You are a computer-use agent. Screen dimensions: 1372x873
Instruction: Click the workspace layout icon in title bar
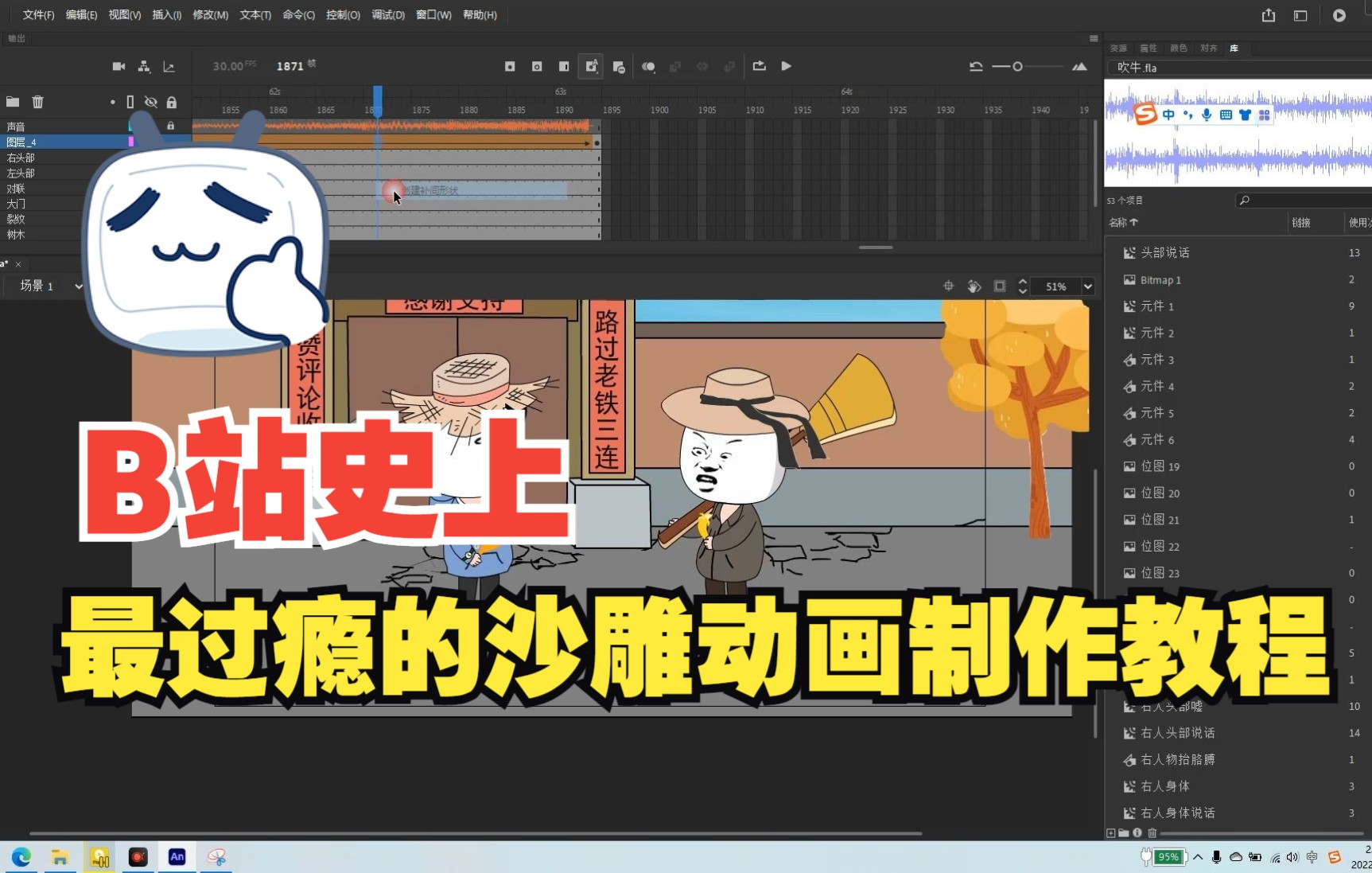tap(1300, 15)
